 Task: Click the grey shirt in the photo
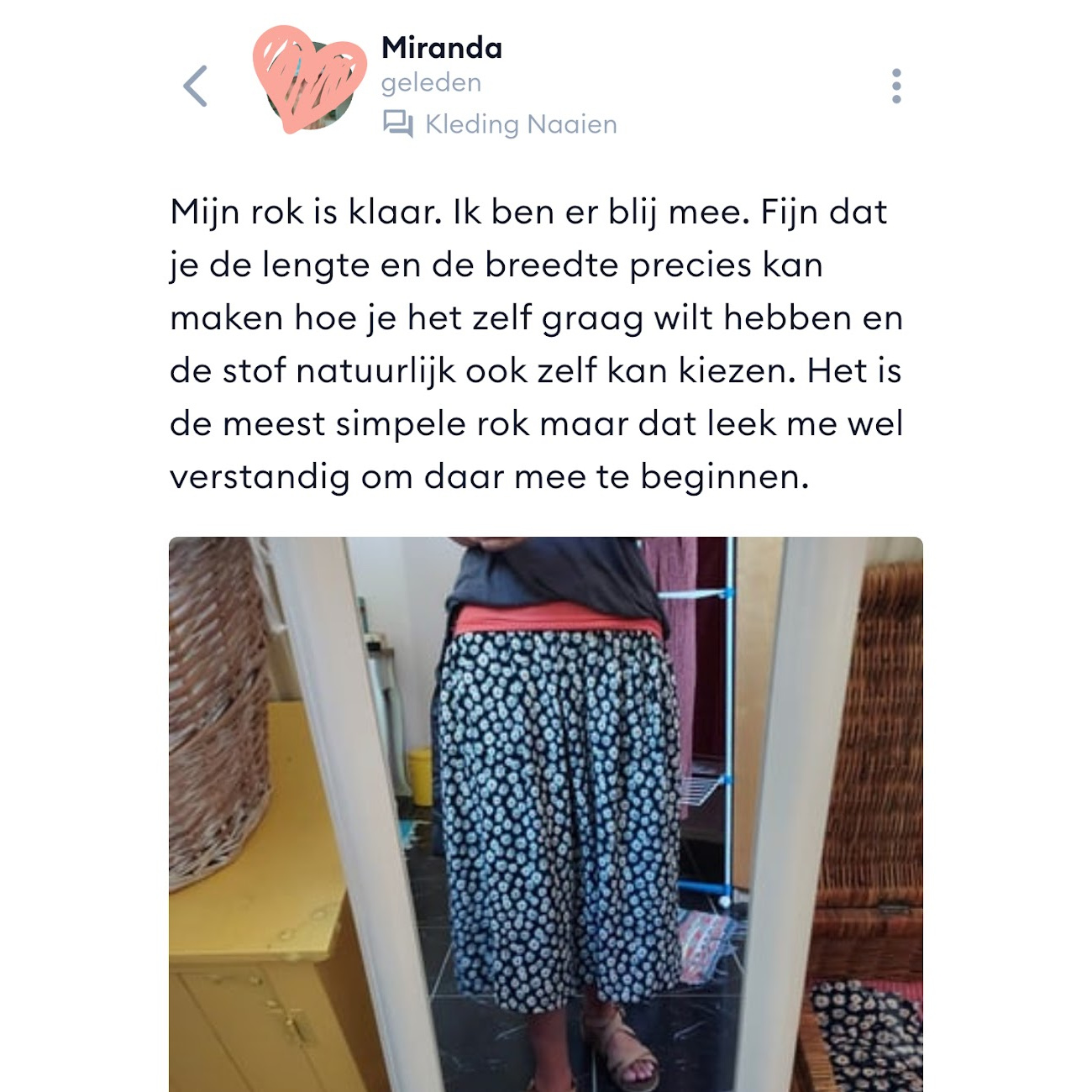point(554,575)
